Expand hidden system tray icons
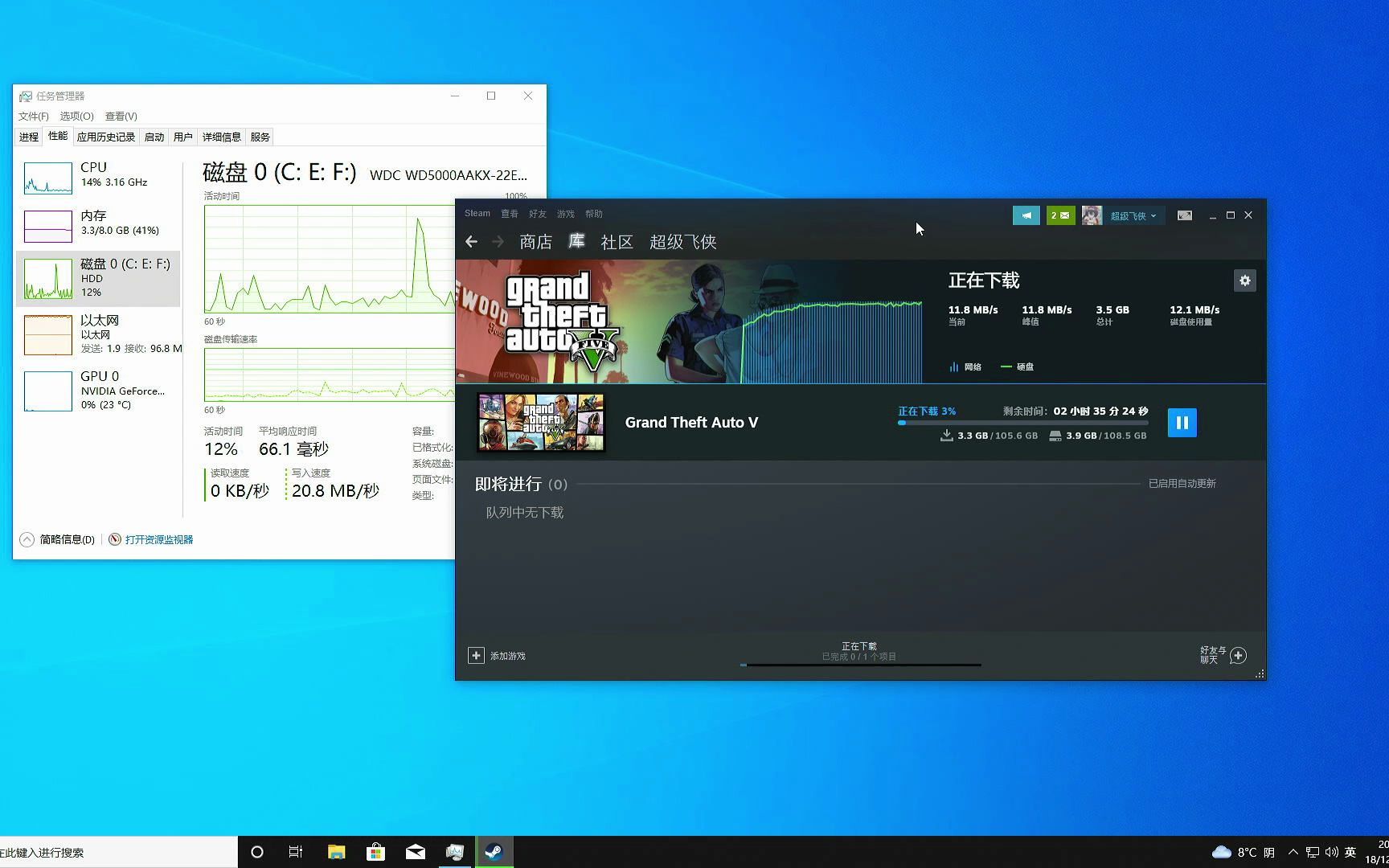Screen dimensions: 1389x868 1293,852
